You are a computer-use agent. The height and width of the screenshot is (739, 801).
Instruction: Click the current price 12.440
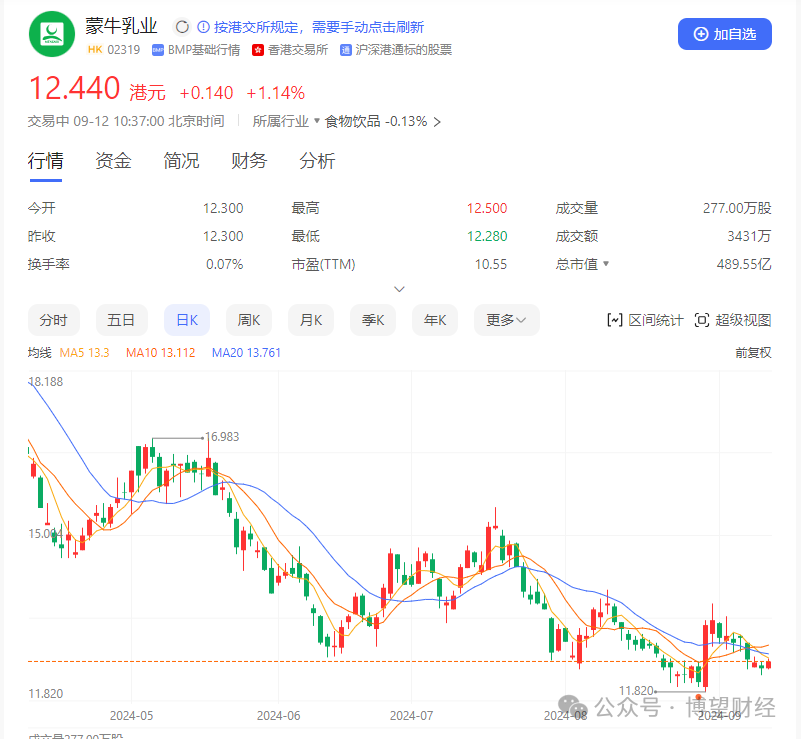click(x=75, y=88)
